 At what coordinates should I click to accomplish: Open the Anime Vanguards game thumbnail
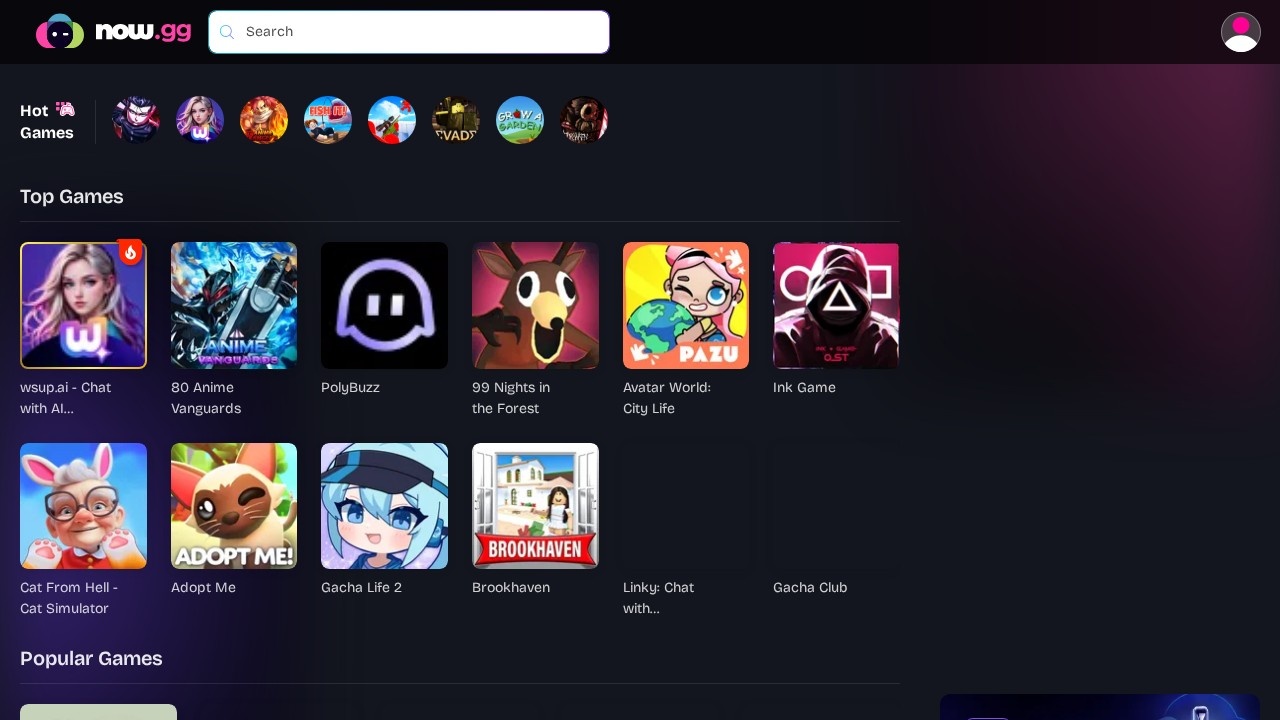tap(234, 305)
